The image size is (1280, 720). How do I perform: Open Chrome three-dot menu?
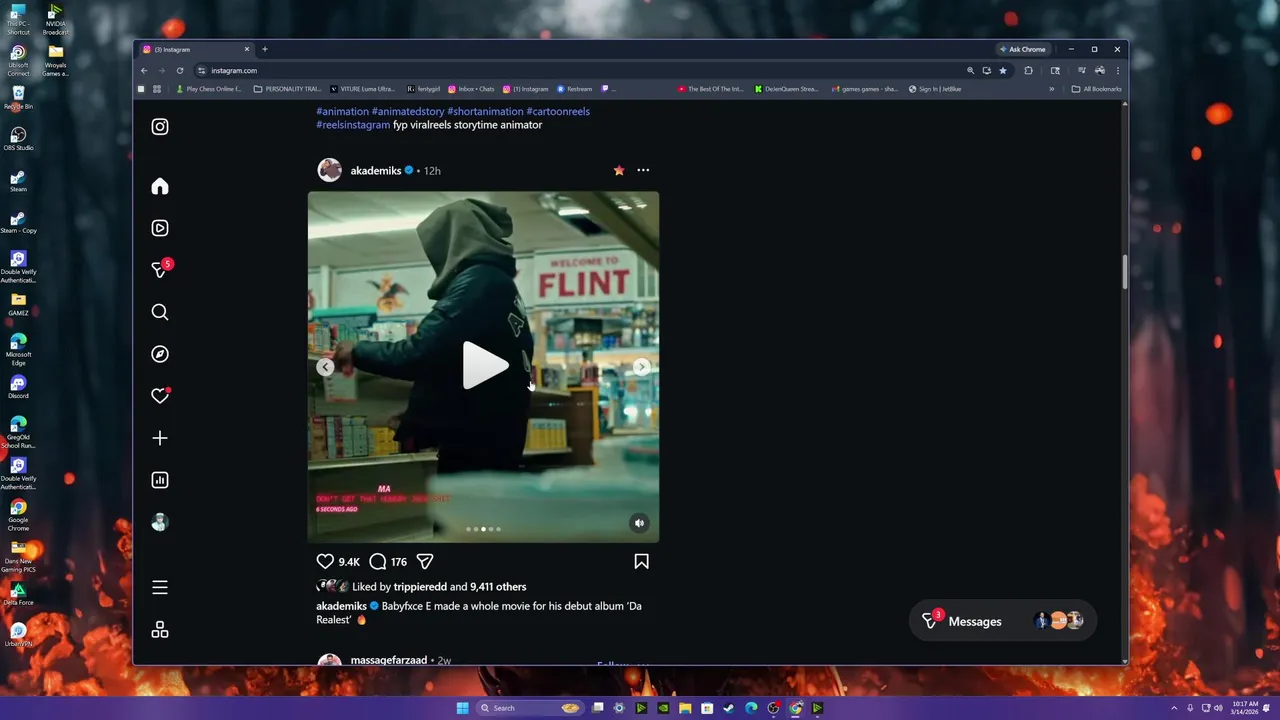pyautogui.click(x=1117, y=71)
